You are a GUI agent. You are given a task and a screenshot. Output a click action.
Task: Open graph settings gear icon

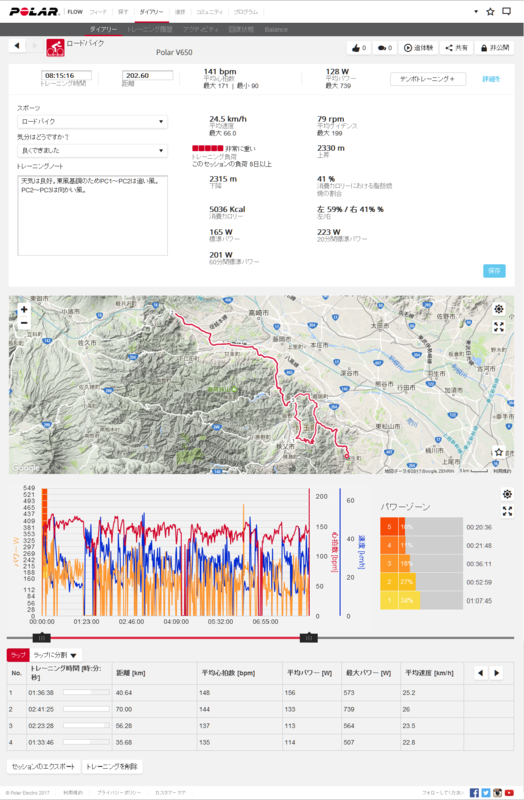pyautogui.click(x=507, y=494)
